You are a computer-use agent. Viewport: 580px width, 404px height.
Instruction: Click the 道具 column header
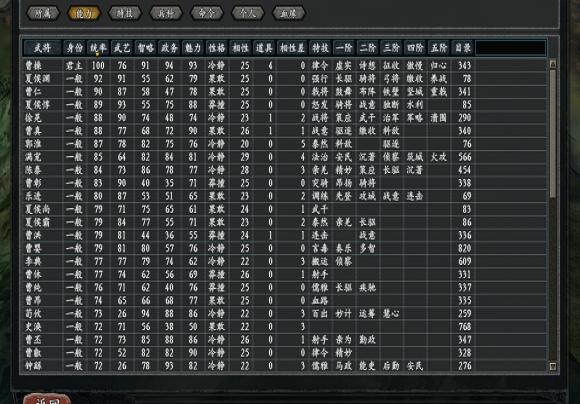click(264, 48)
